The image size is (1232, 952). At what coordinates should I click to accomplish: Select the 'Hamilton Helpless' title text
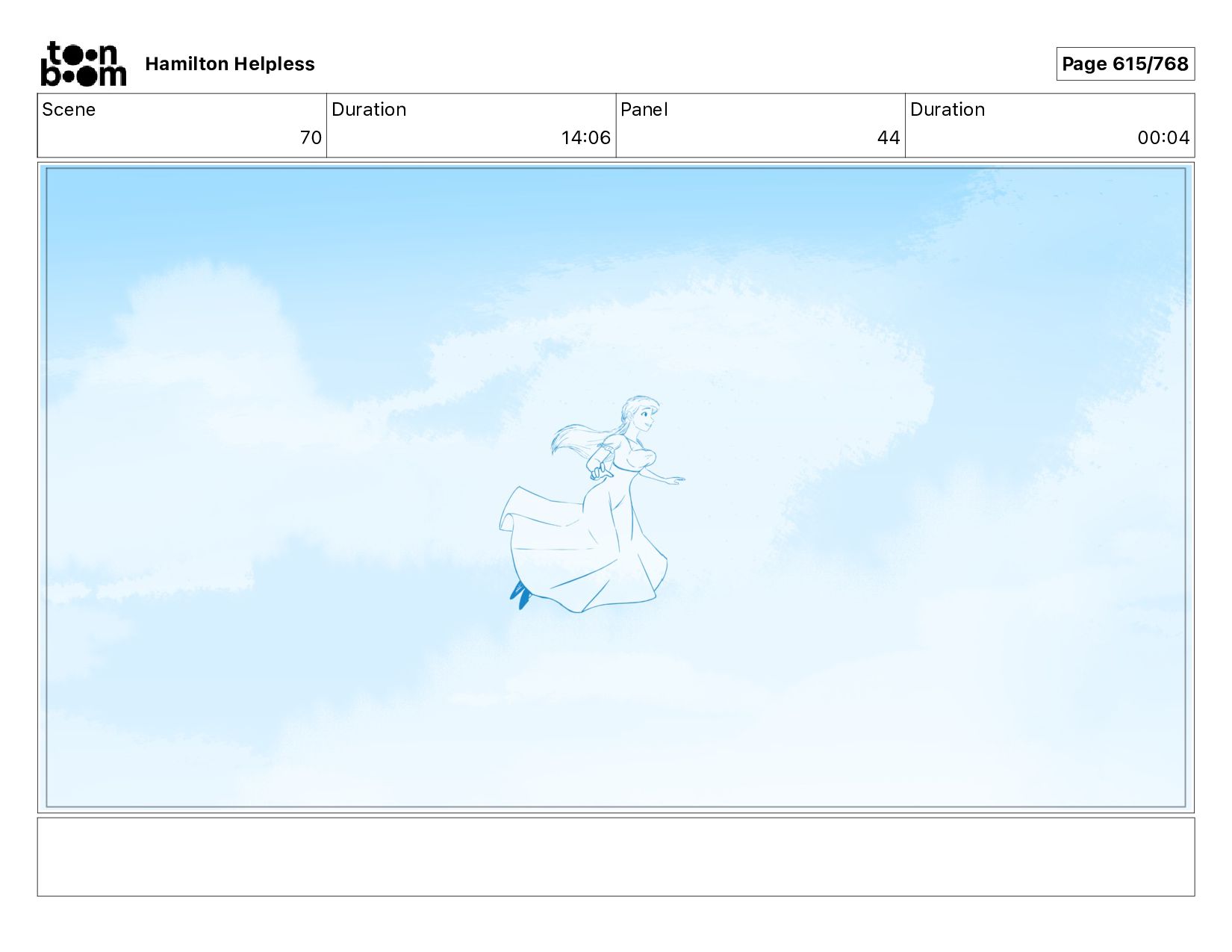tap(230, 64)
